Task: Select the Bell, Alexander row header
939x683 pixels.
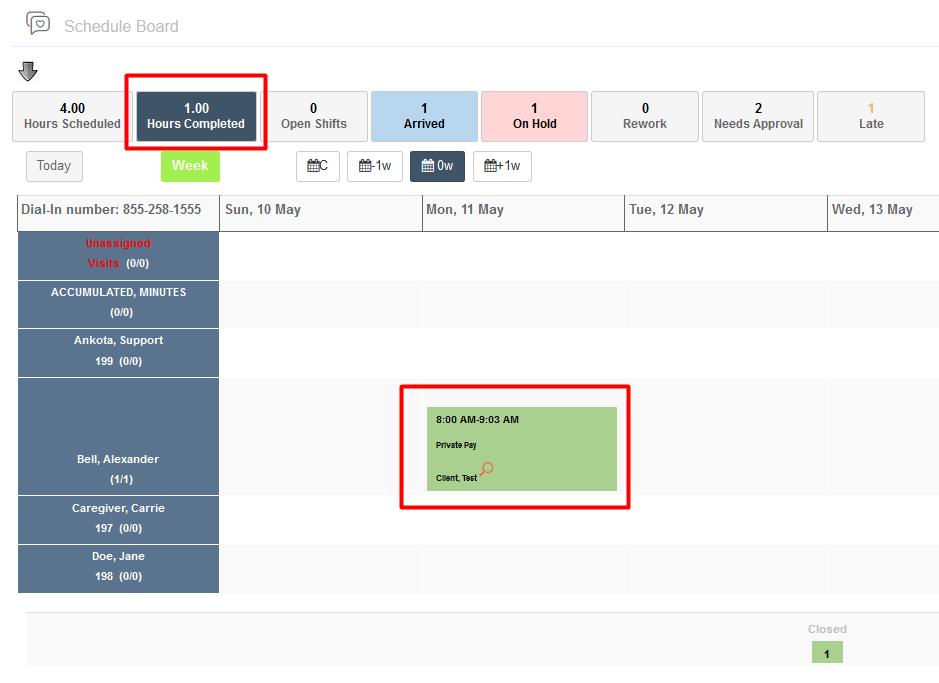Action: click(x=119, y=437)
